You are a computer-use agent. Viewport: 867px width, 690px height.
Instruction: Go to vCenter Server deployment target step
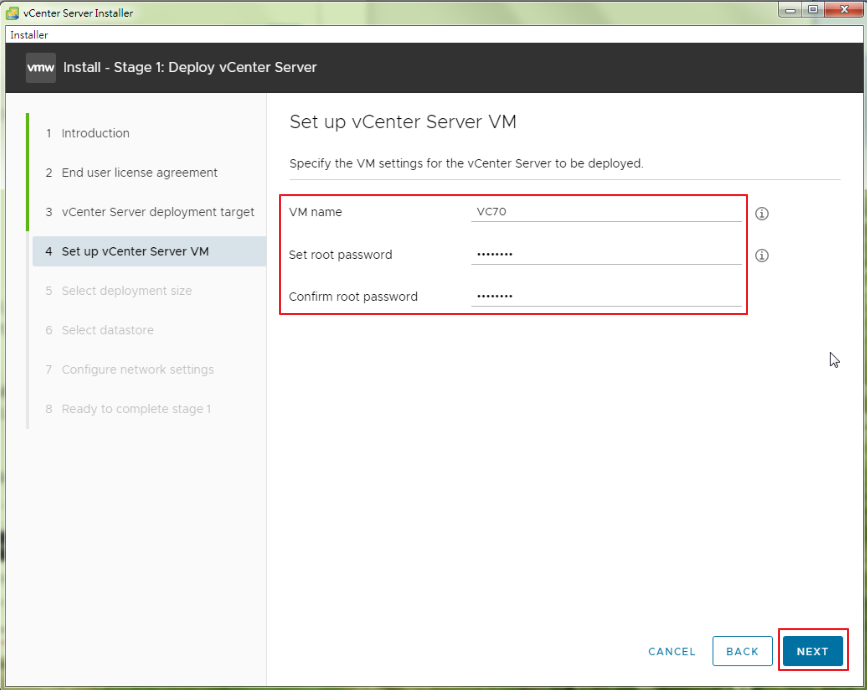[x=150, y=212]
